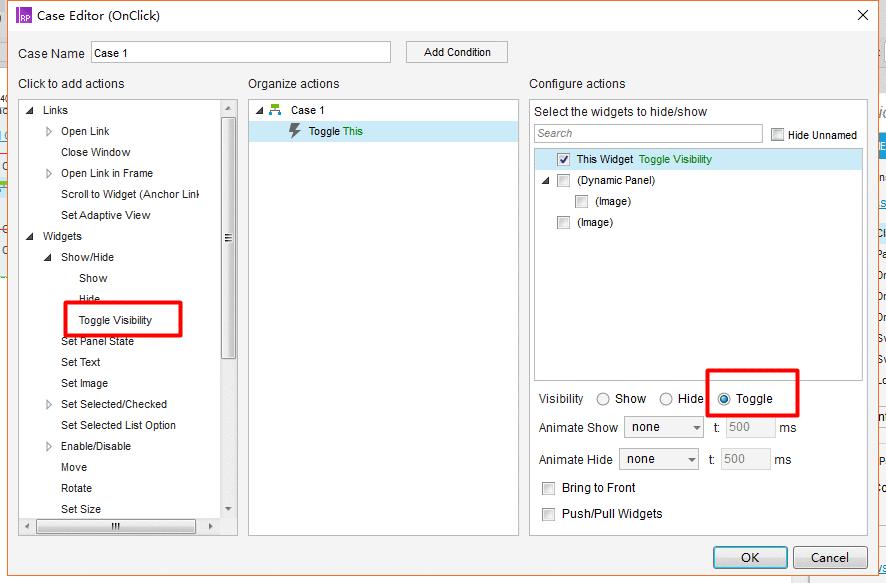886x583 pixels.
Task: Add the Rotate action
Action: click(76, 488)
